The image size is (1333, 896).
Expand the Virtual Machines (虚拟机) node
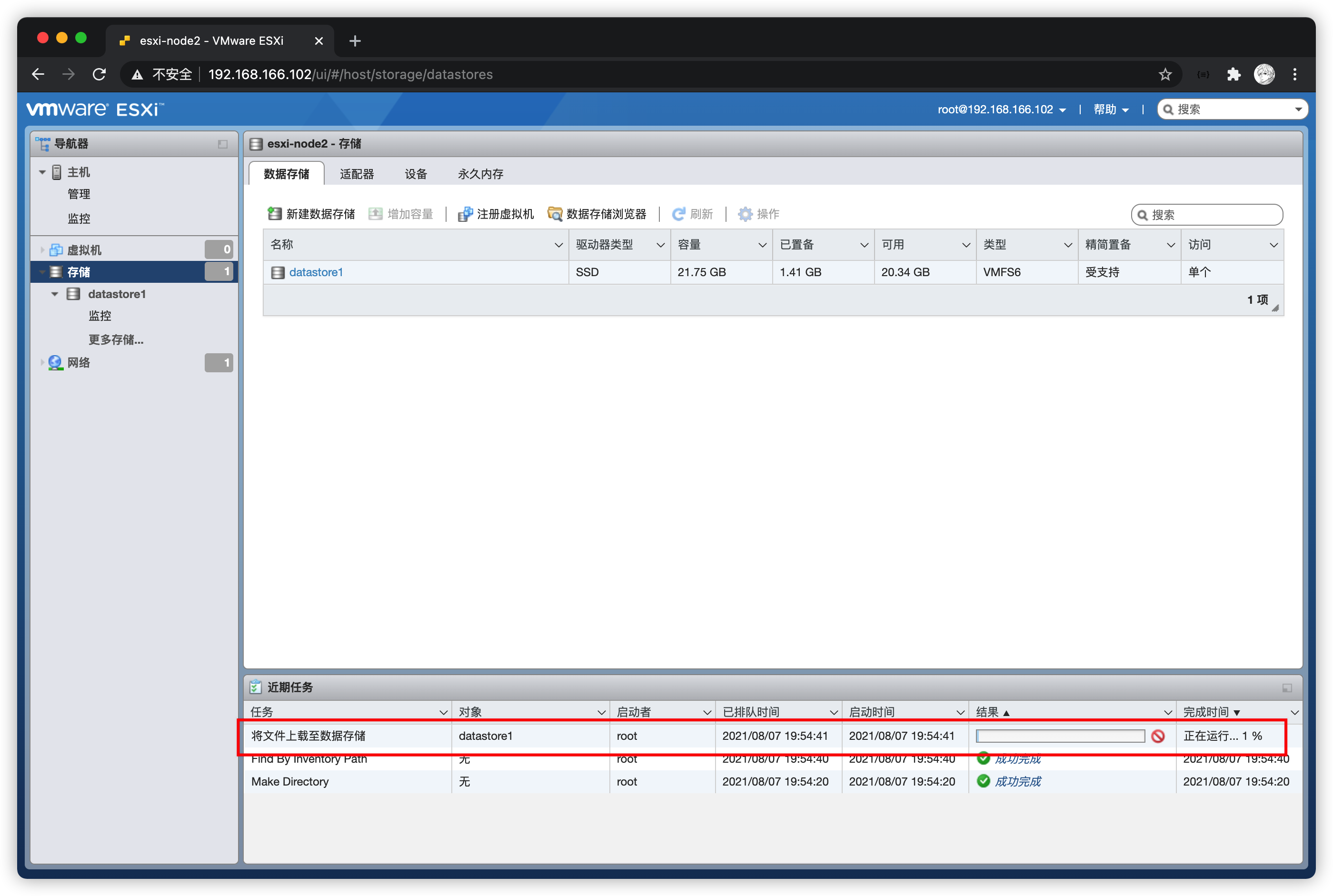tap(42, 250)
